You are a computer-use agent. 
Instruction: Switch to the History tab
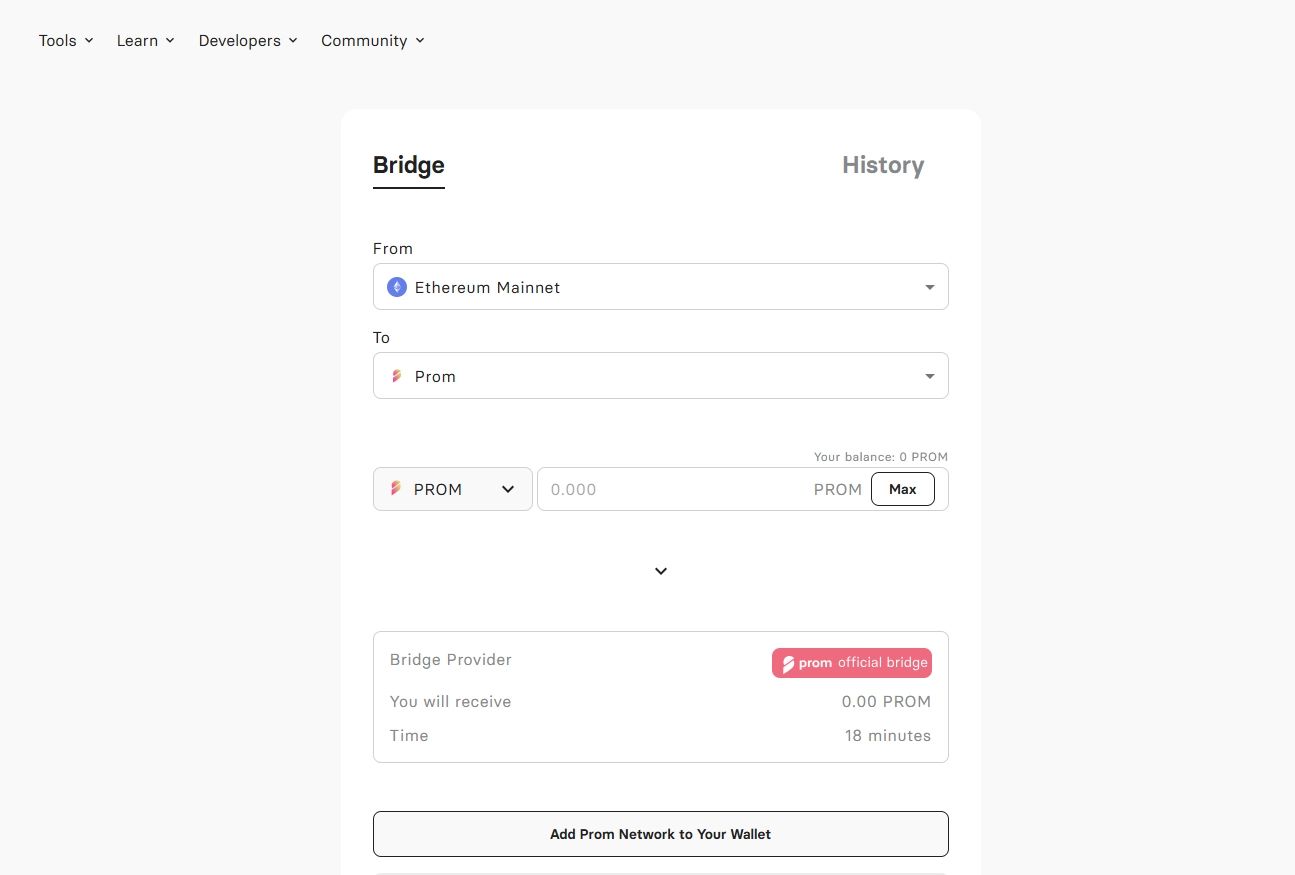(x=883, y=166)
